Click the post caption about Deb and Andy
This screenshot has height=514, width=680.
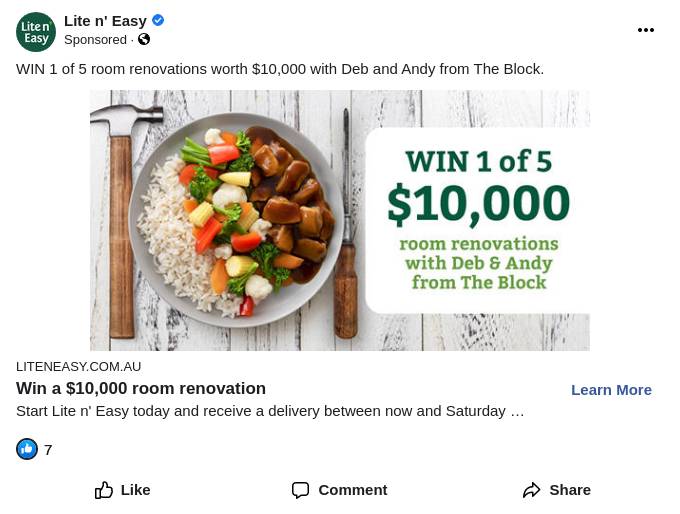pyautogui.click(x=280, y=69)
